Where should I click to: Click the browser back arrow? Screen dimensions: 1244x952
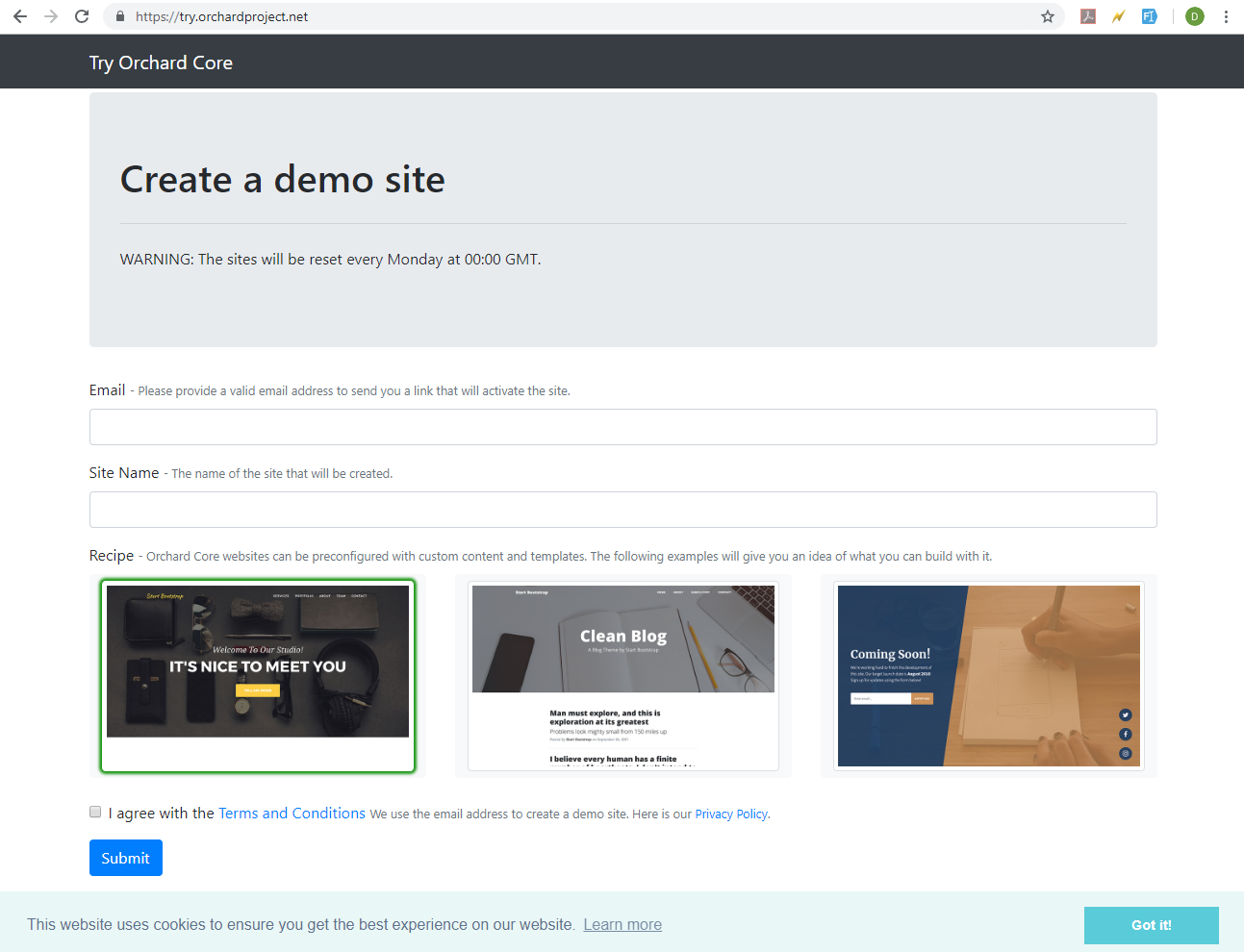(x=20, y=16)
